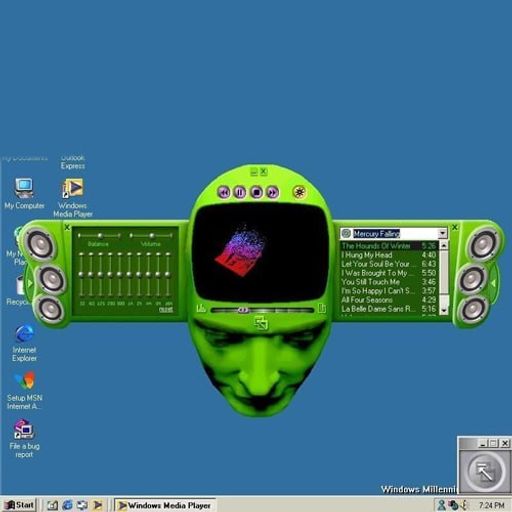Select track Let Your Soul Be Your...
The height and width of the screenshot is (512, 512).
(389, 264)
